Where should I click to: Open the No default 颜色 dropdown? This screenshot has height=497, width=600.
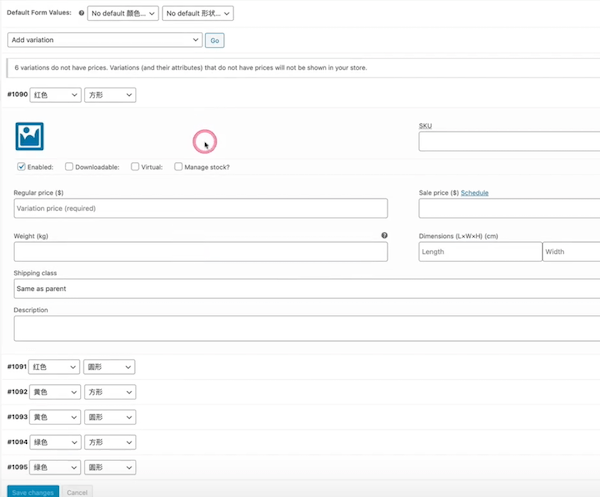tap(123, 14)
